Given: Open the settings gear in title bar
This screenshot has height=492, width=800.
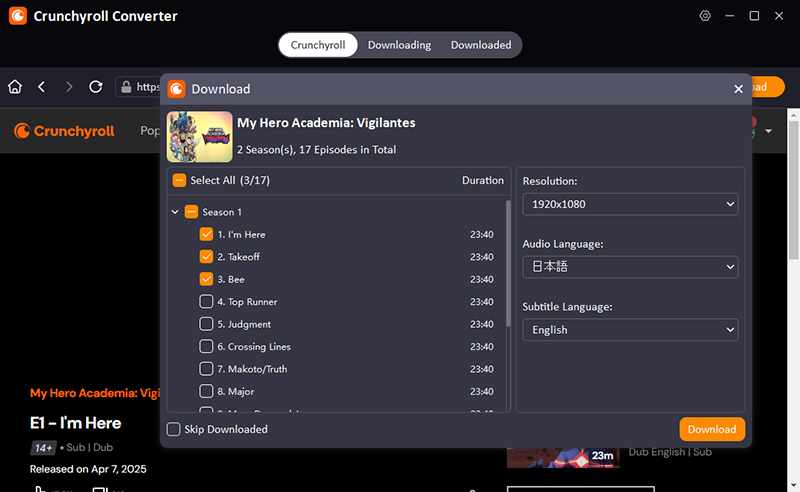Looking at the screenshot, I should pyautogui.click(x=705, y=16).
